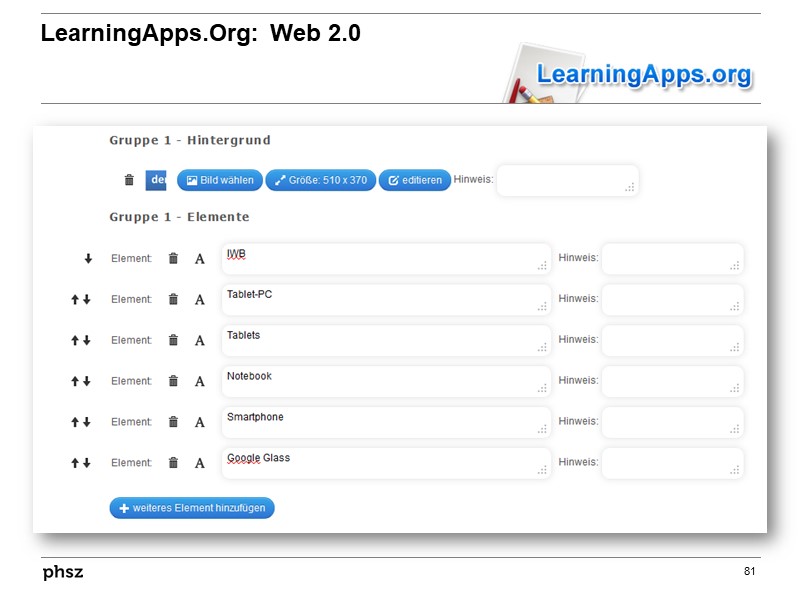This screenshot has width=800, height=600.
Task: Delete the Gruppe 1 background with the trash icon
Action: (129, 180)
